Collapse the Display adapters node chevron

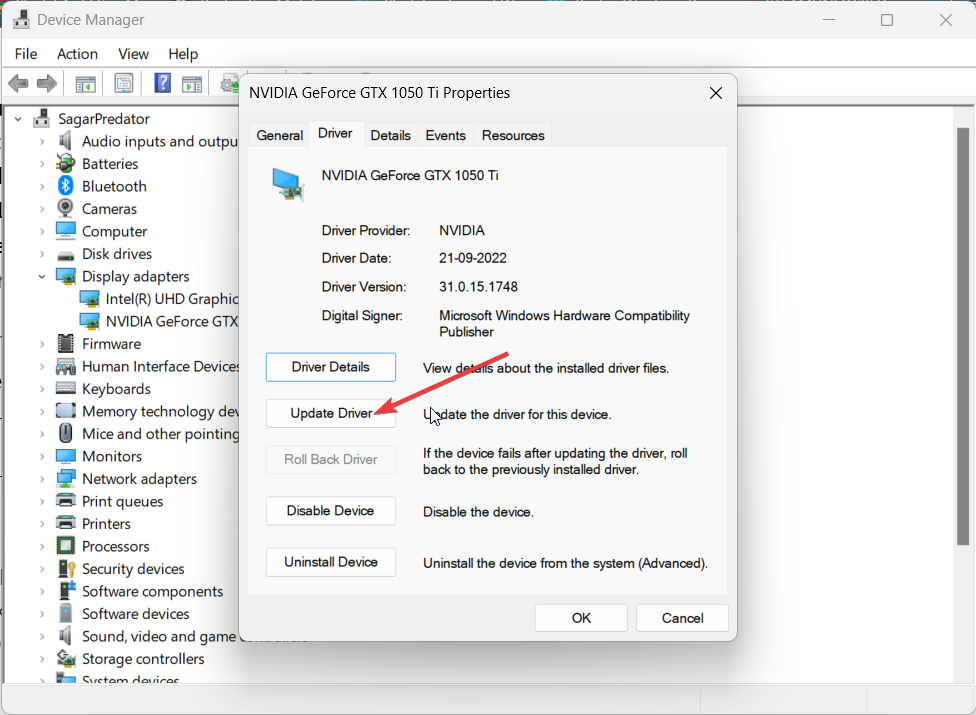click(x=42, y=276)
